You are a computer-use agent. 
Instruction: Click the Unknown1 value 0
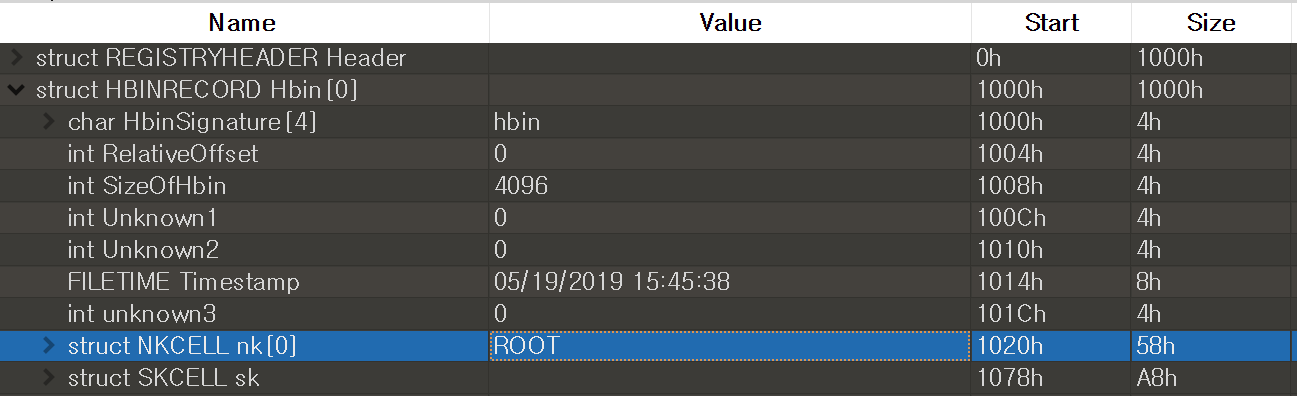500,218
